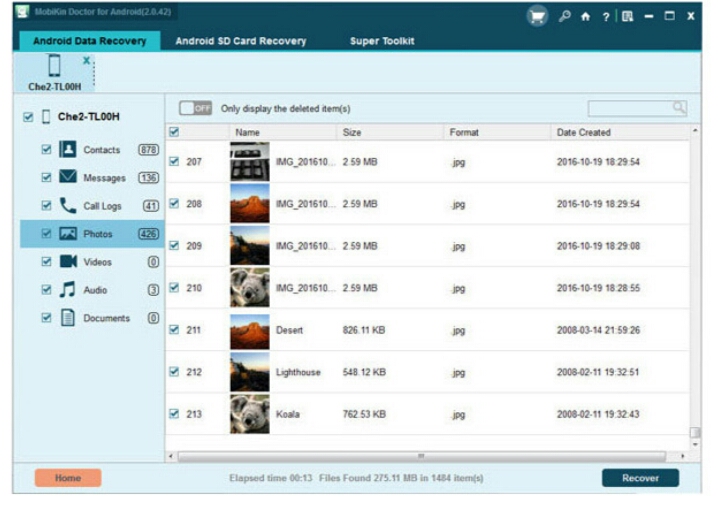Image resolution: width=720 pixels, height=505 pixels.
Task: Click the key register icon
Action: [x=566, y=16]
